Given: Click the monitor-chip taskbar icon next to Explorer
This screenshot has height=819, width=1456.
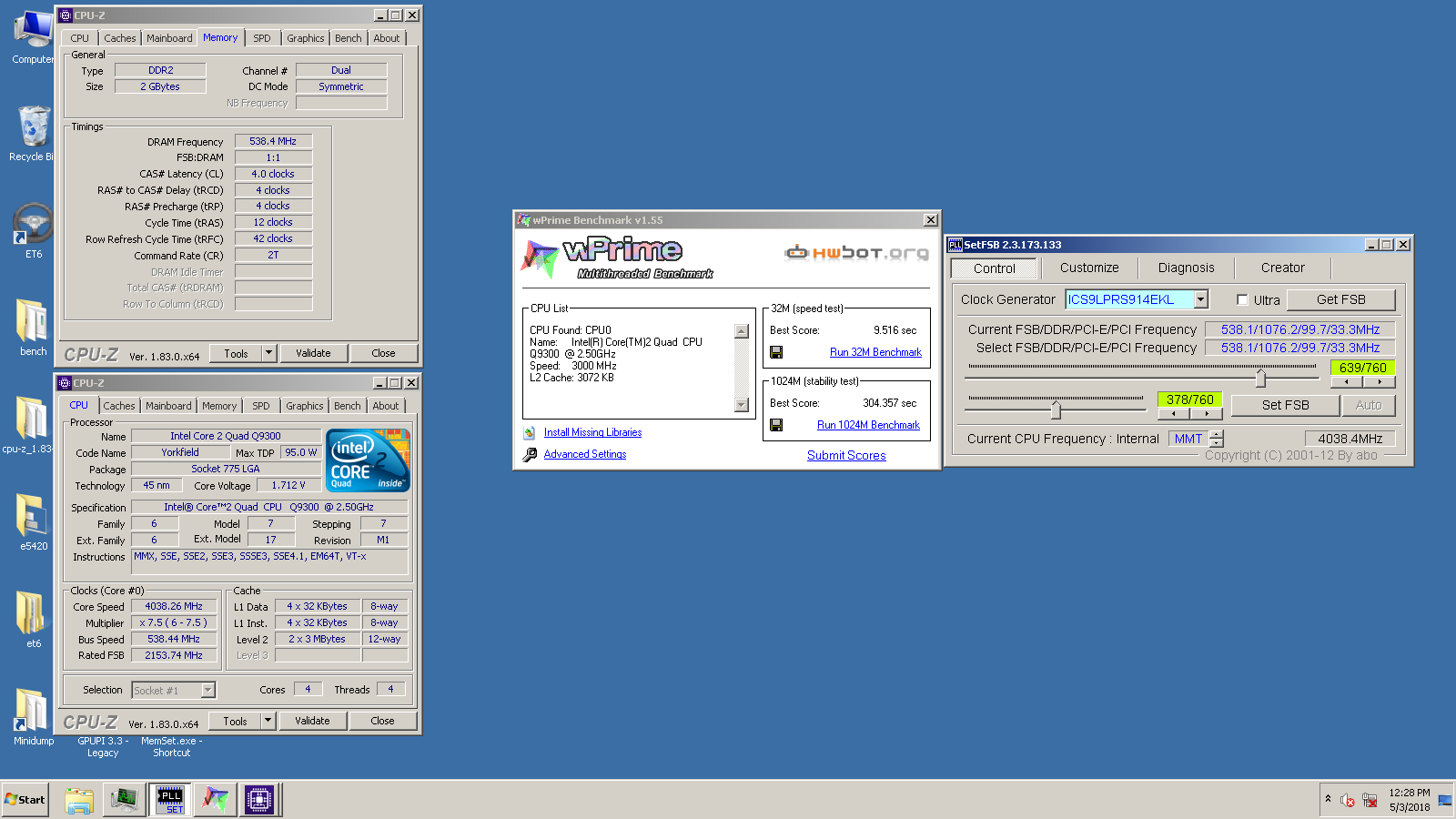Looking at the screenshot, I should pyautogui.click(x=124, y=800).
